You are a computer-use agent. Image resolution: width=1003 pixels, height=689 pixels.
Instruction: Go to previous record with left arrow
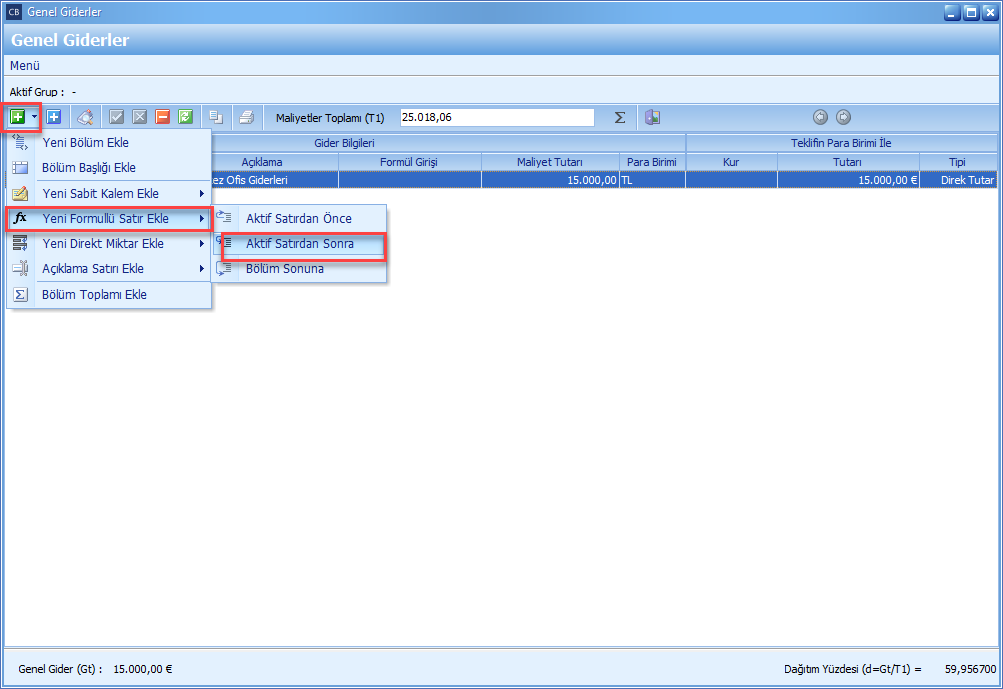point(821,117)
